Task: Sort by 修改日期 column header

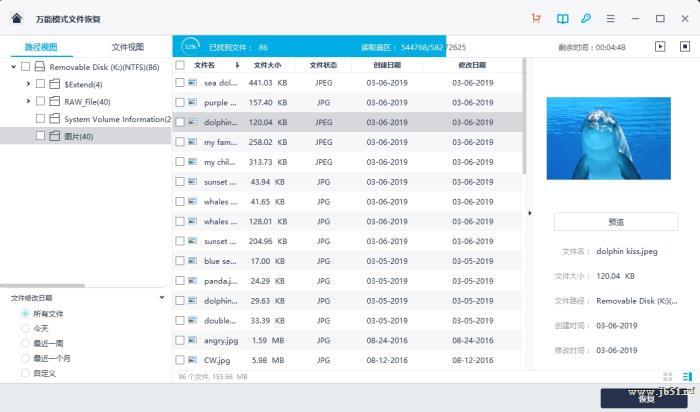Action: (472, 65)
